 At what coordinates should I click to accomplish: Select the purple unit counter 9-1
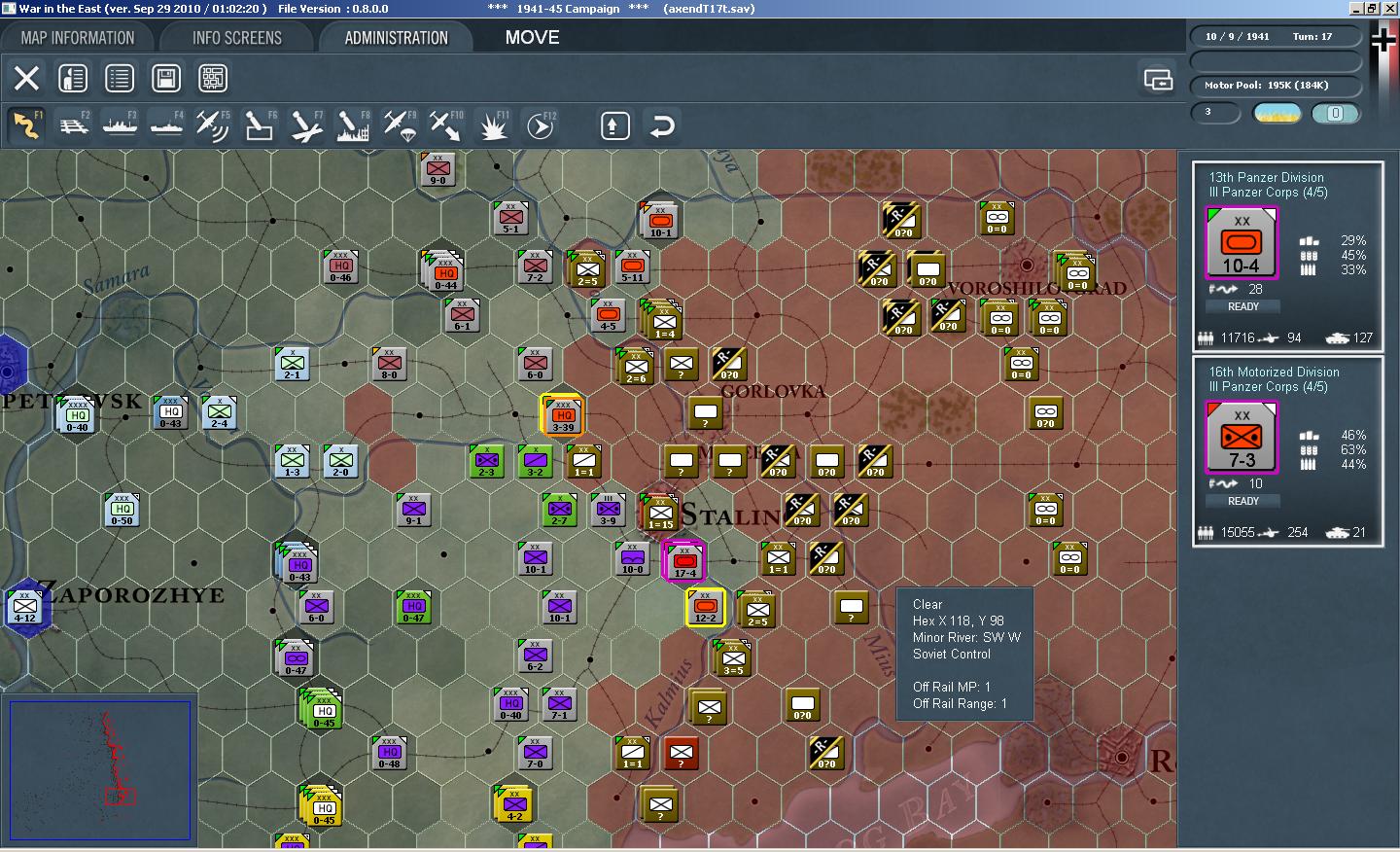click(x=413, y=510)
